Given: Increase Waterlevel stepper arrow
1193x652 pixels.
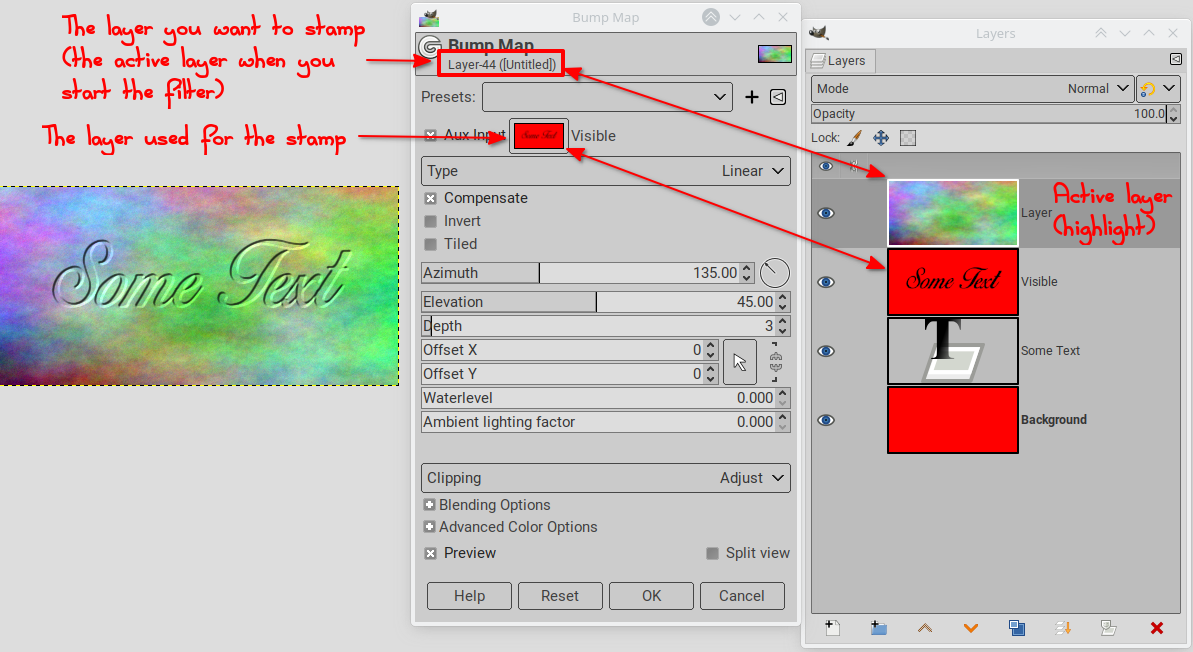Looking at the screenshot, I should [783, 393].
